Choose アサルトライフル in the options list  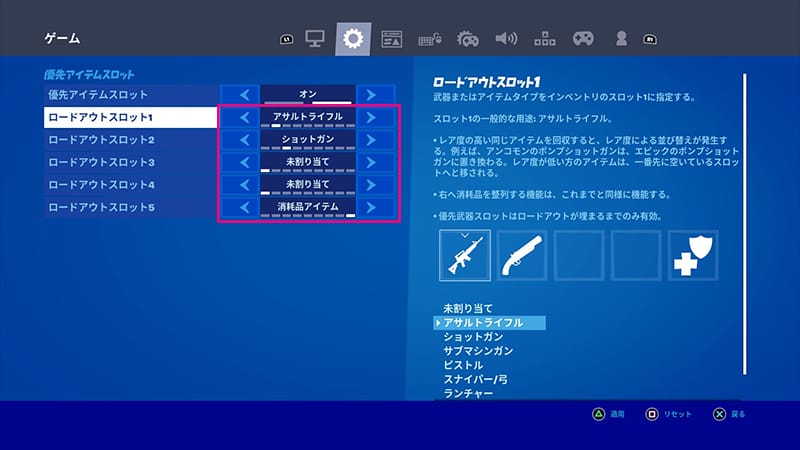(x=489, y=323)
